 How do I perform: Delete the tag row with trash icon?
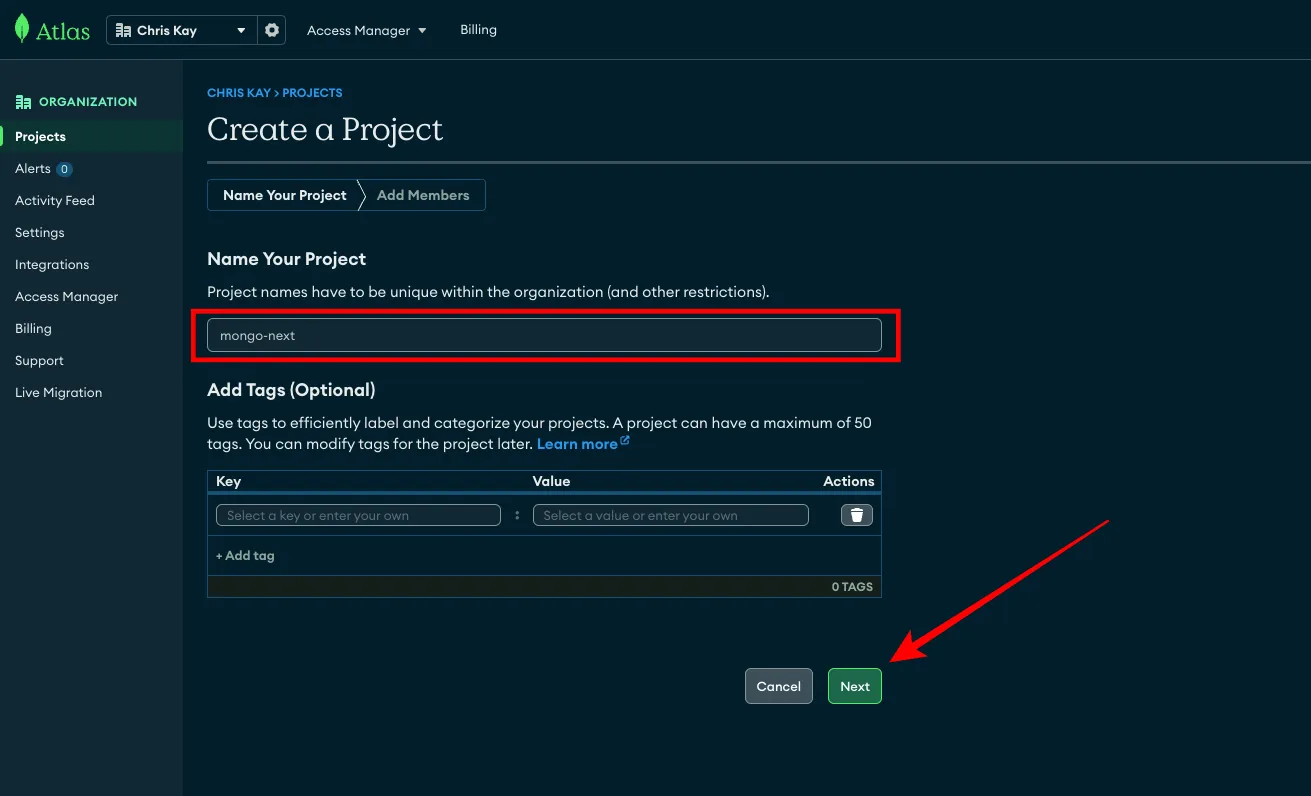point(857,515)
